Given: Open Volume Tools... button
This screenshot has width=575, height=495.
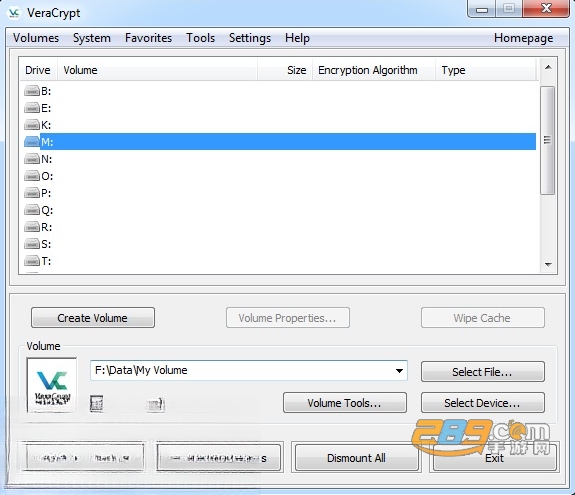Looking at the screenshot, I should pos(345,403).
